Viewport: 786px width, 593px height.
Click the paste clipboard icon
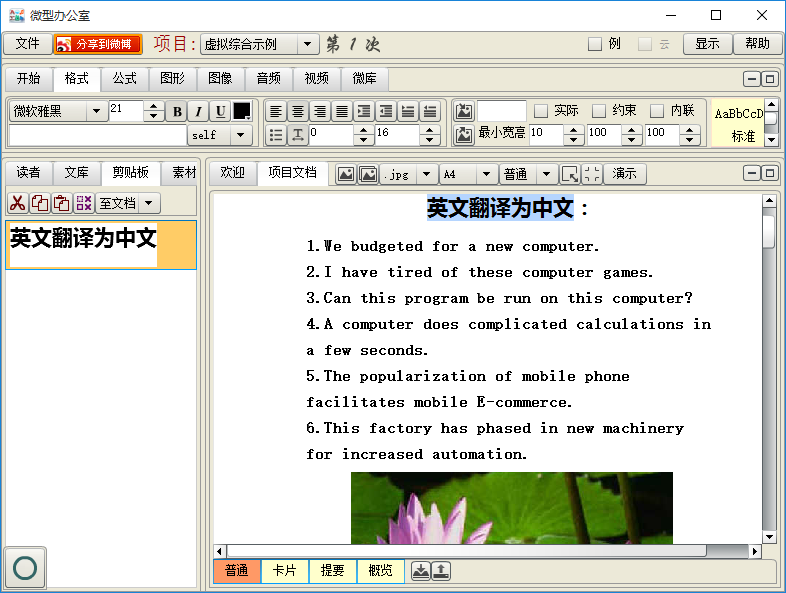click(x=61, y=203)
